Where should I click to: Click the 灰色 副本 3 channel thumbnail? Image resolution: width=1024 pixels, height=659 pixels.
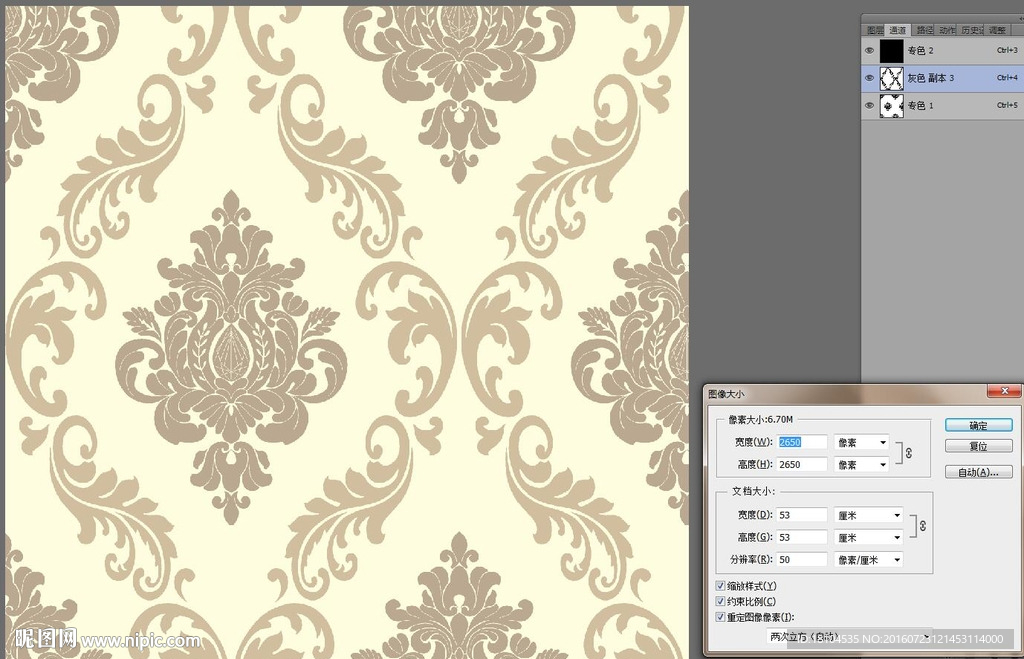pos(891,78)
